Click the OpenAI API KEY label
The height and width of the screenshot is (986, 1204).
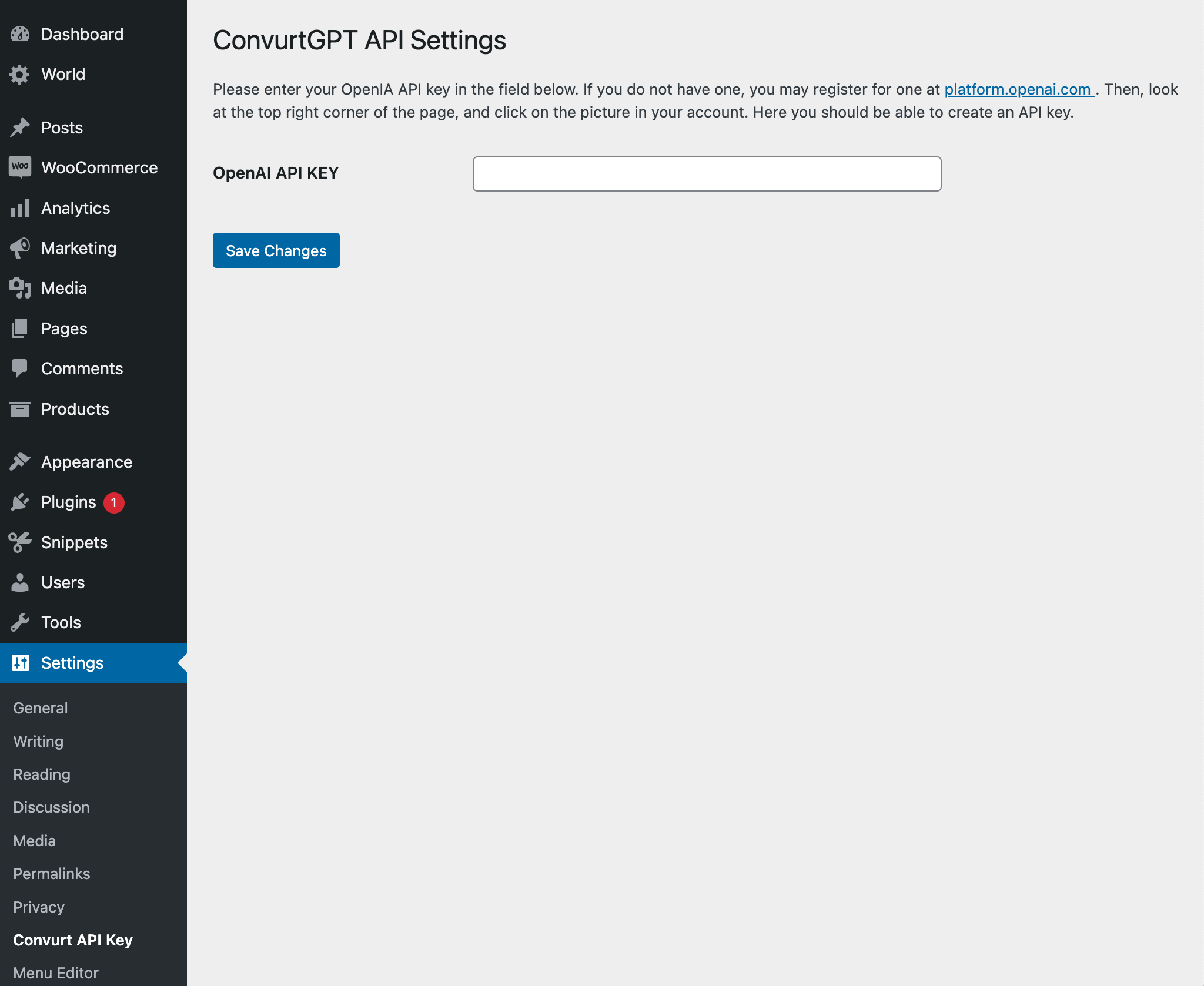click(x=276, y=173)
